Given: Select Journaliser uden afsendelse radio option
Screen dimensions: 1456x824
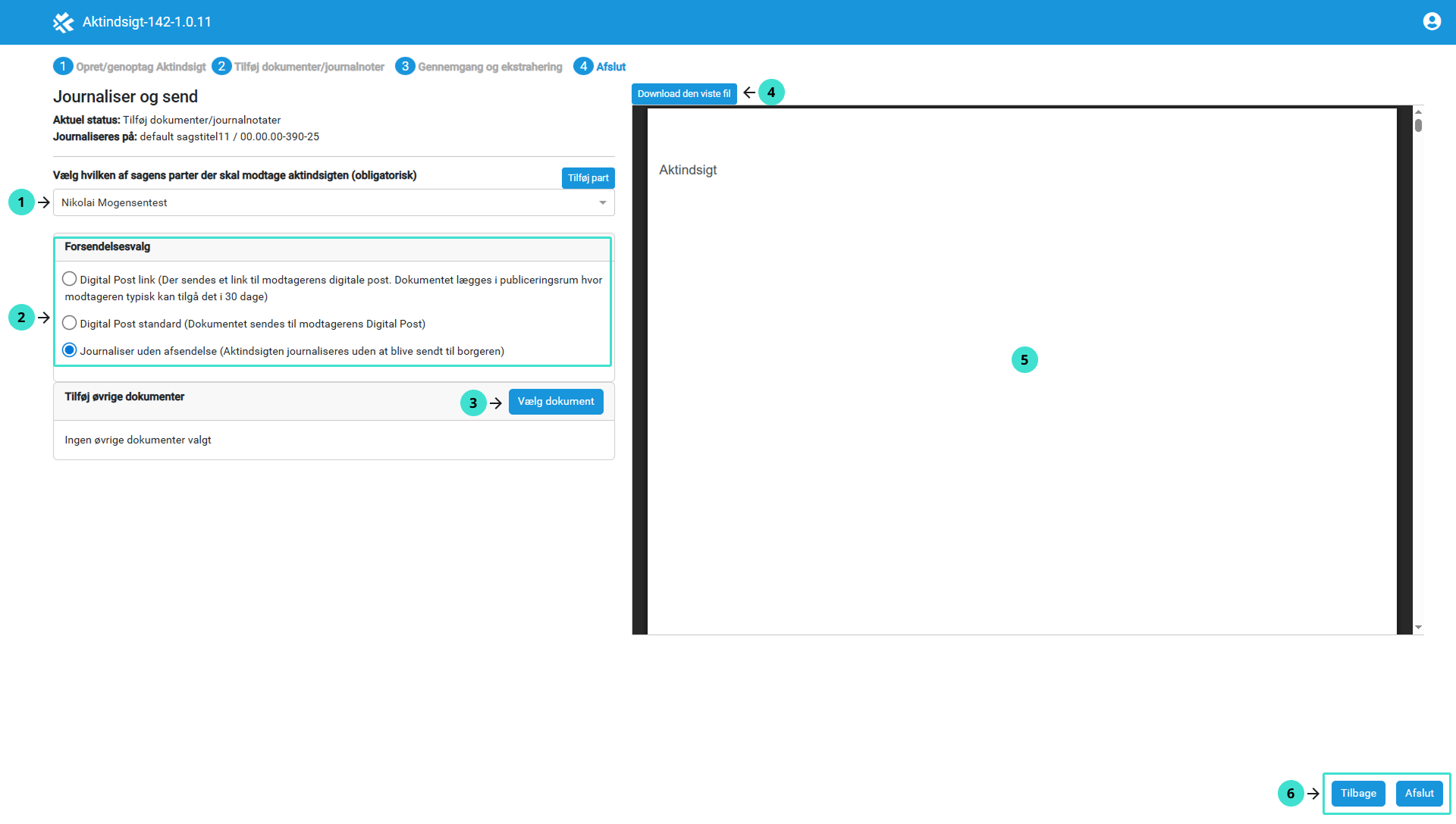Looking at the screenshot, I should [x=70, y=350].
